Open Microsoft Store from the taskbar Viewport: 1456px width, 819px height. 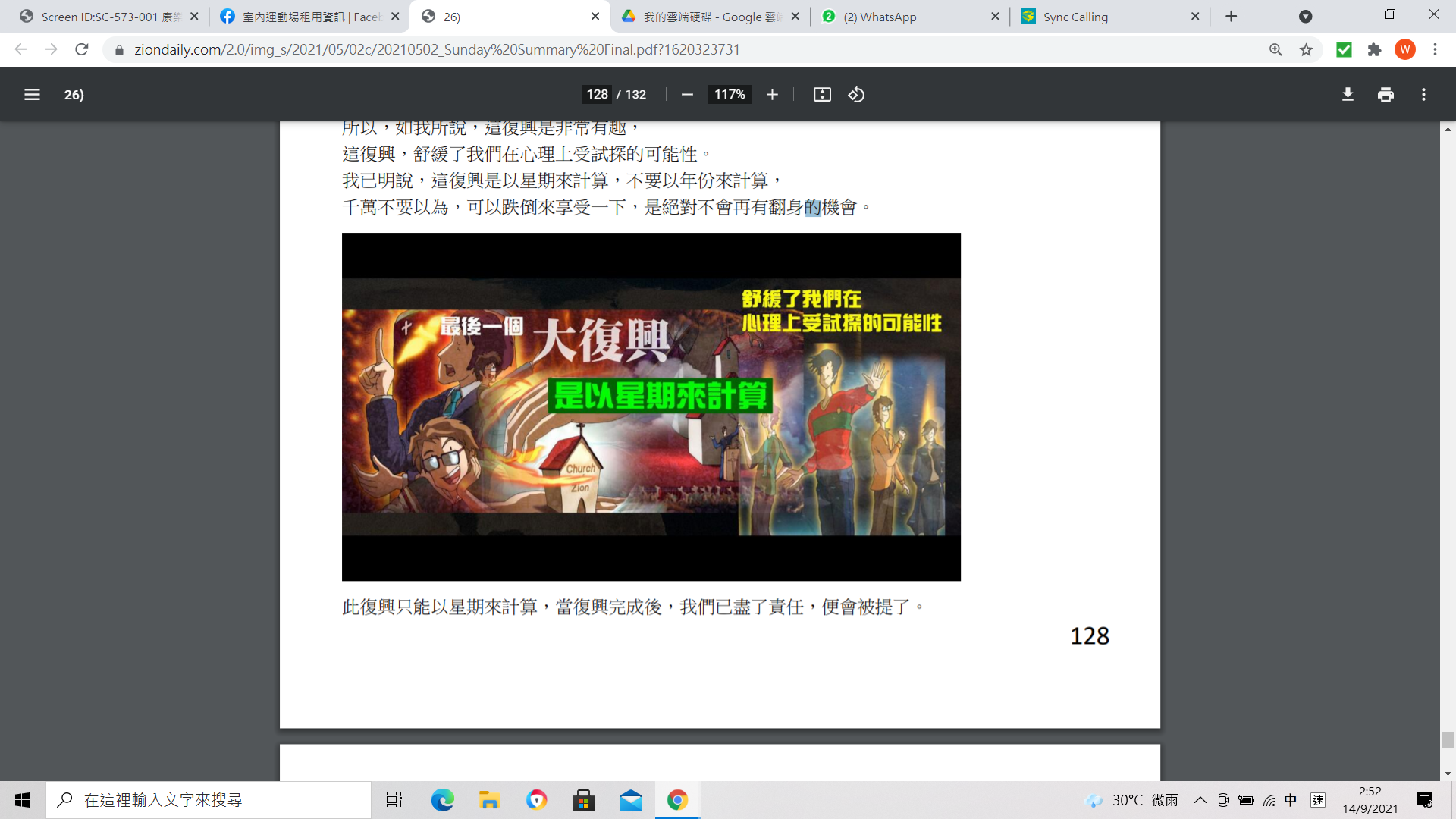(x=583, y=800)
